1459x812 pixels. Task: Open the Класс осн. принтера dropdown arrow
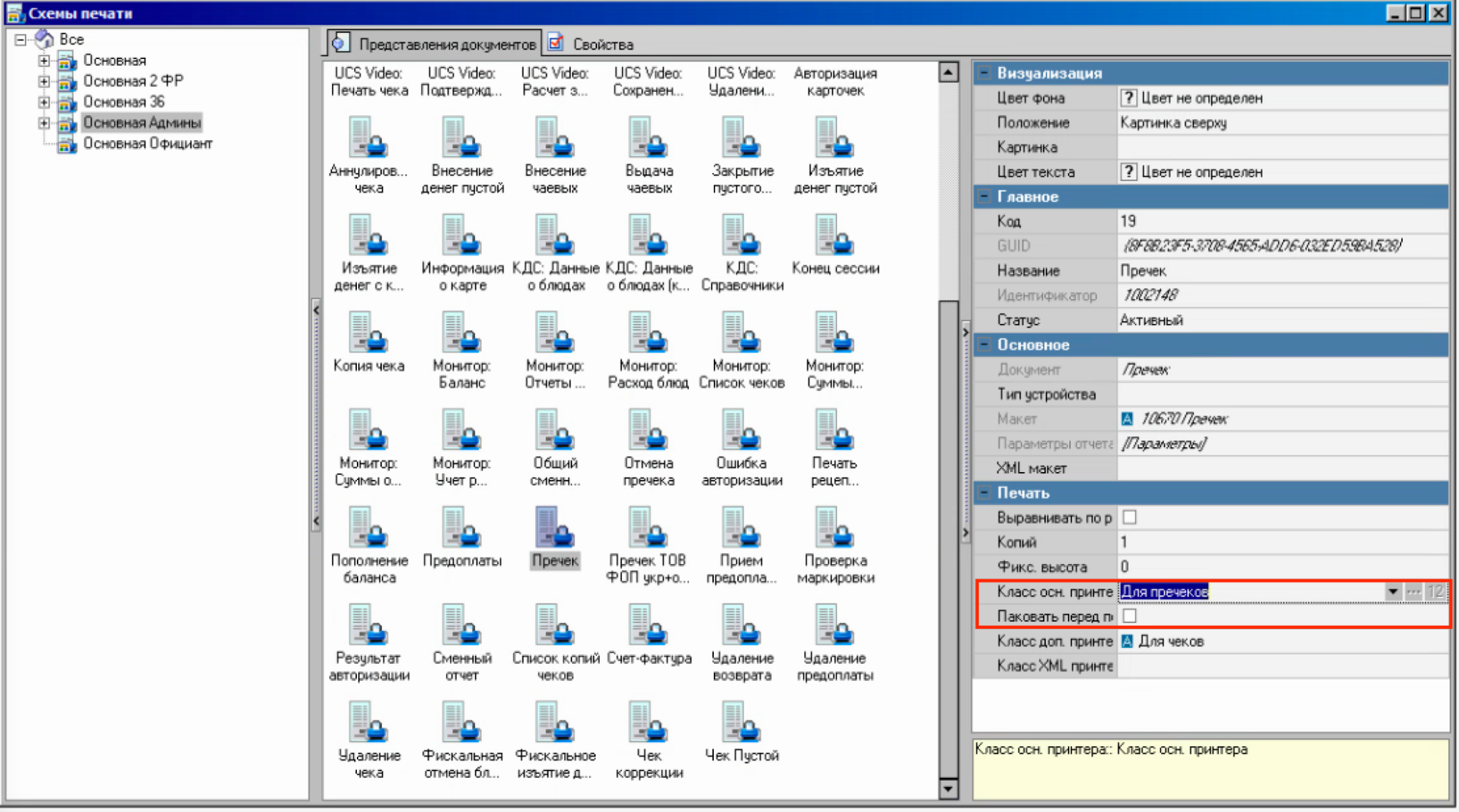pos(1393,592)
